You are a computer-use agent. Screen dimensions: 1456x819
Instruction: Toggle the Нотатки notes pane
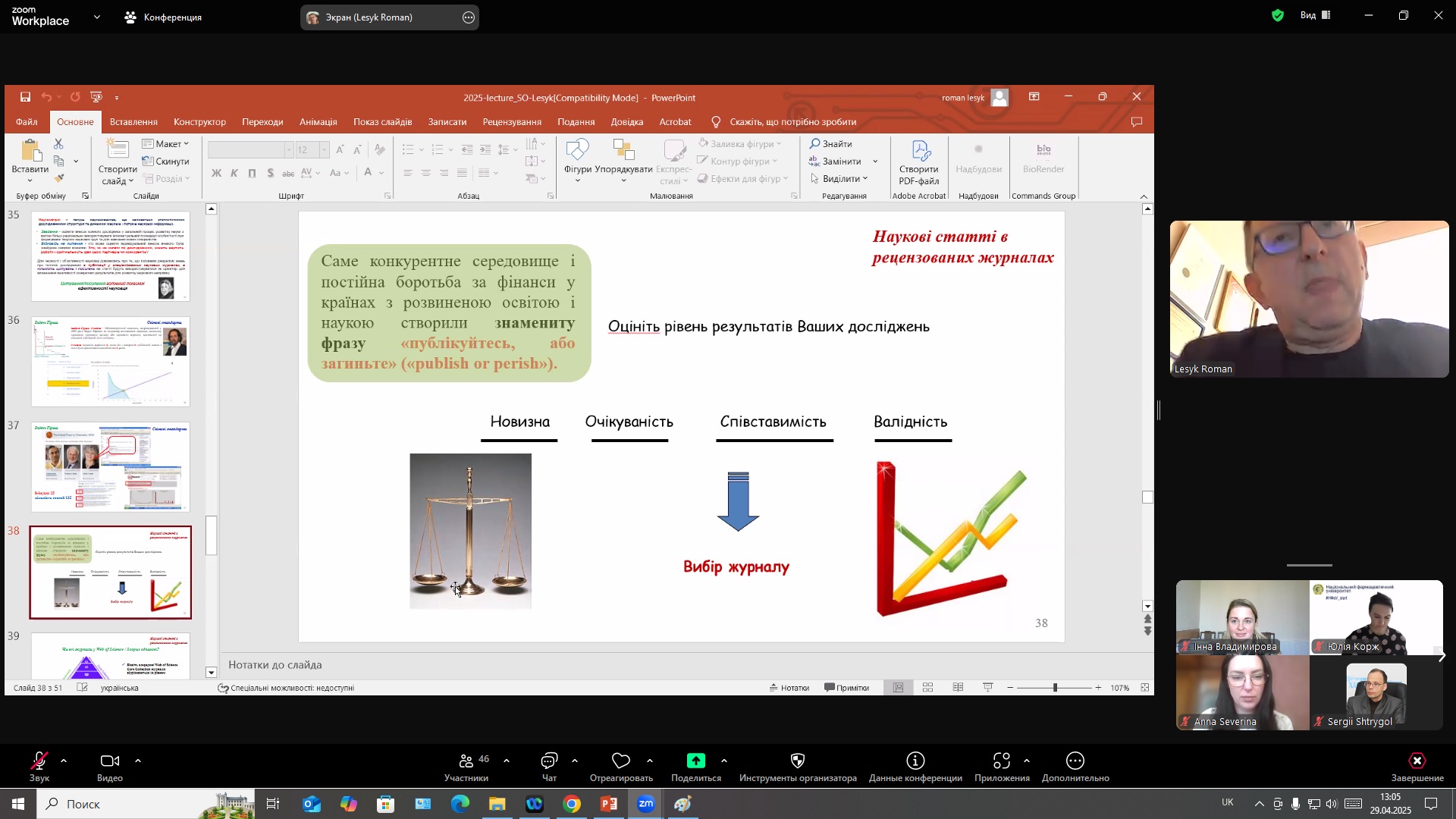coord(789,688)
